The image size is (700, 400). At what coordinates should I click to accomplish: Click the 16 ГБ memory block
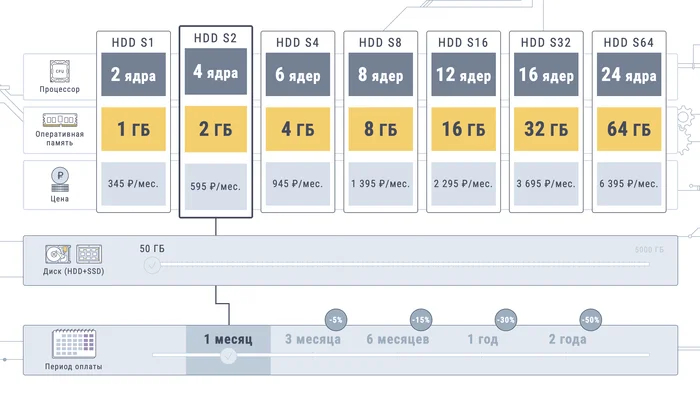point(464,129)
